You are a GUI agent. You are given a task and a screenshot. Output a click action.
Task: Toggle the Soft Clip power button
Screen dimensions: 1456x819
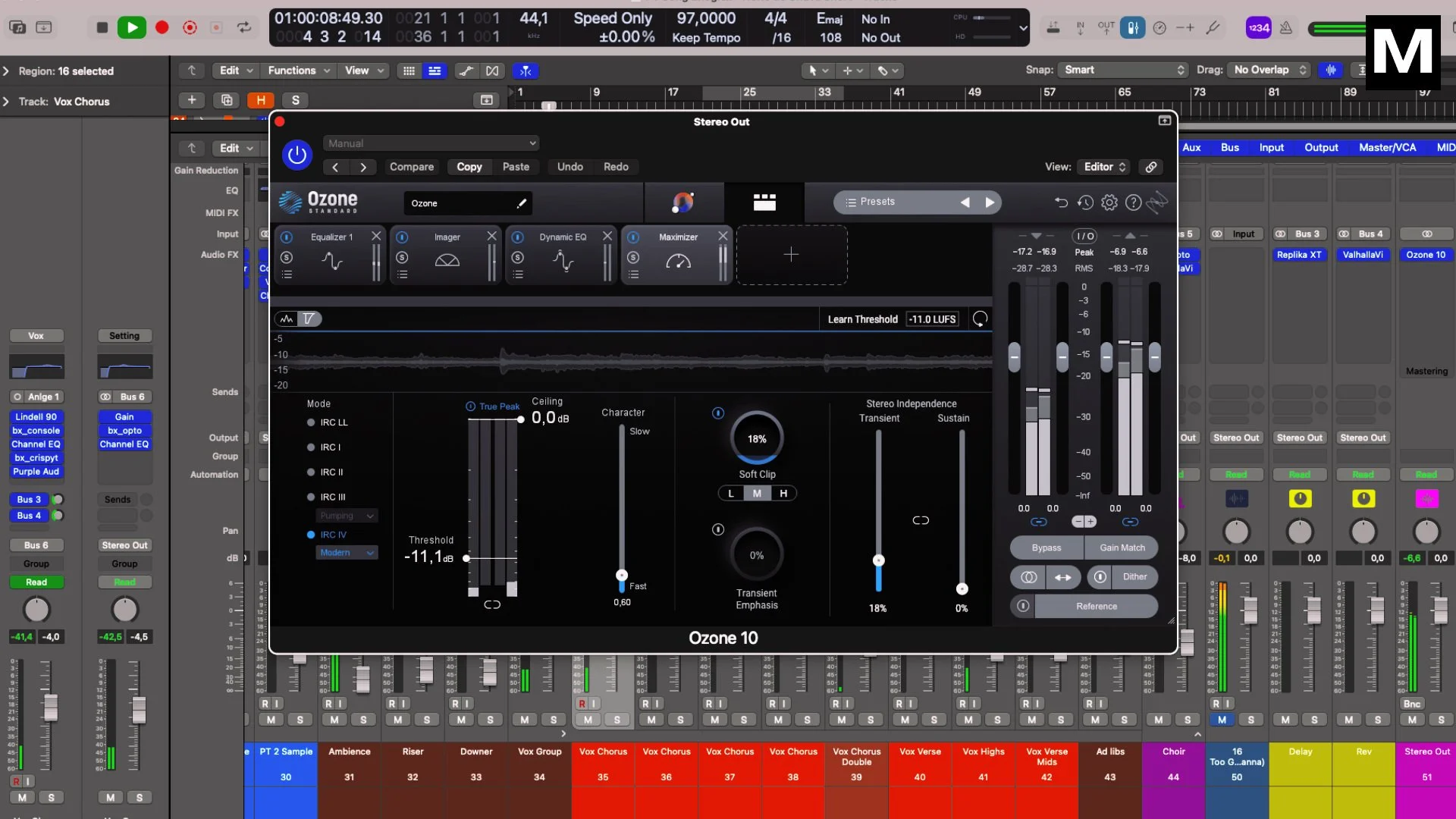click(718, 413)
